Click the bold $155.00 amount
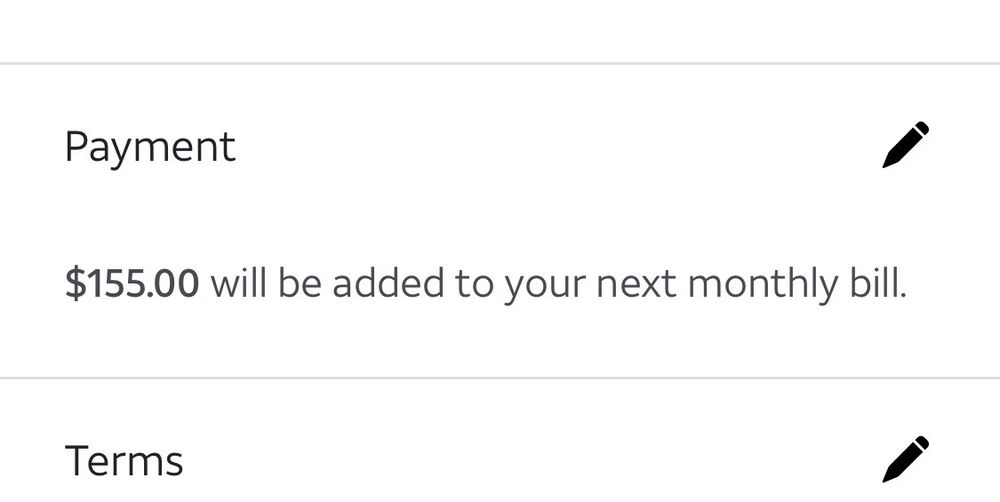 click(132, 285)
